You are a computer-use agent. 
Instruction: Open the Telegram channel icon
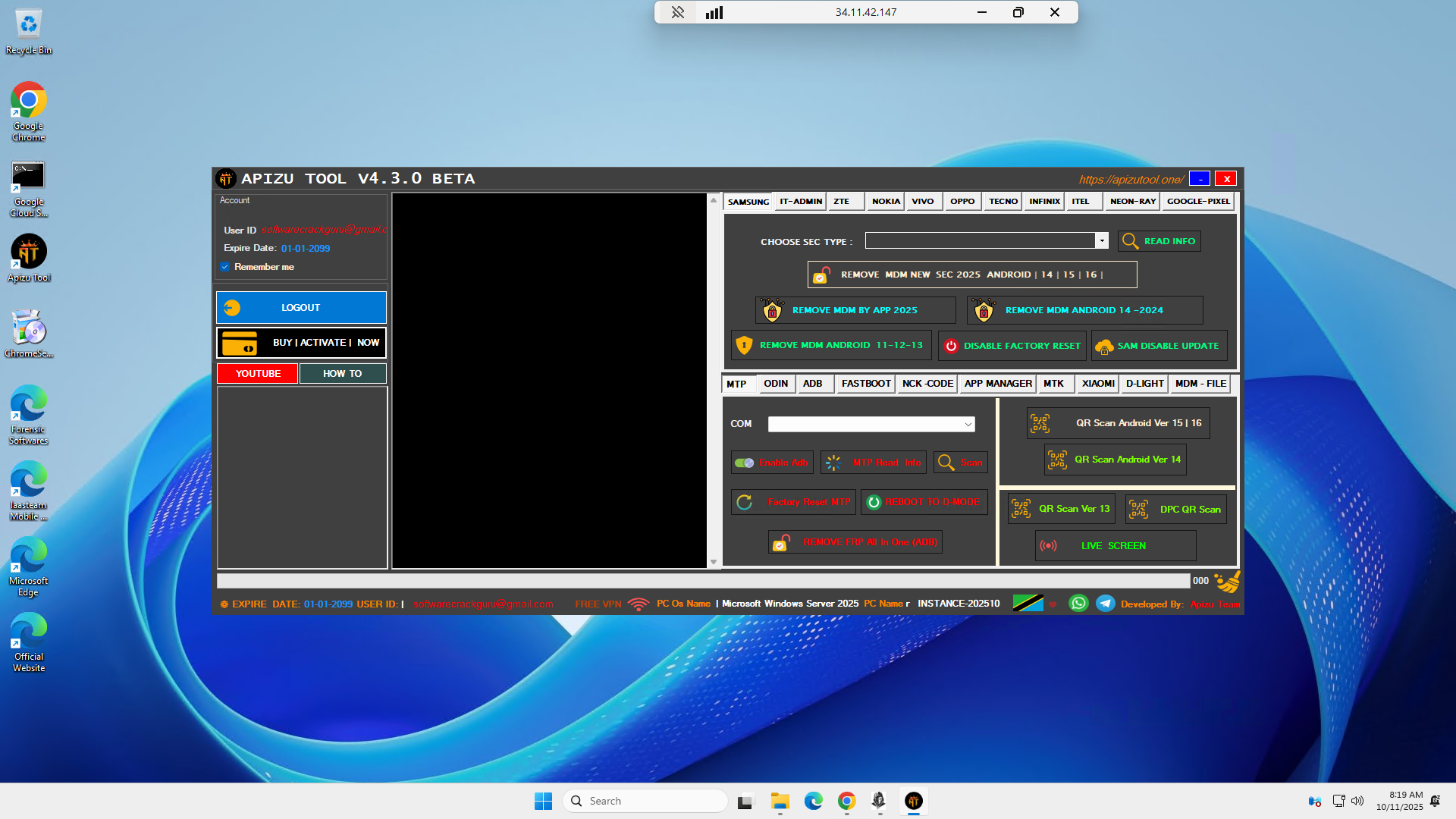(1105, 604)
